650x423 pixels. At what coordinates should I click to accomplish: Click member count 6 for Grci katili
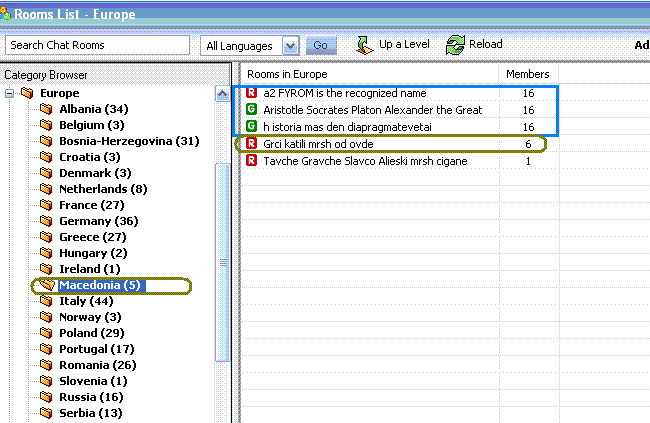[528, 144]
